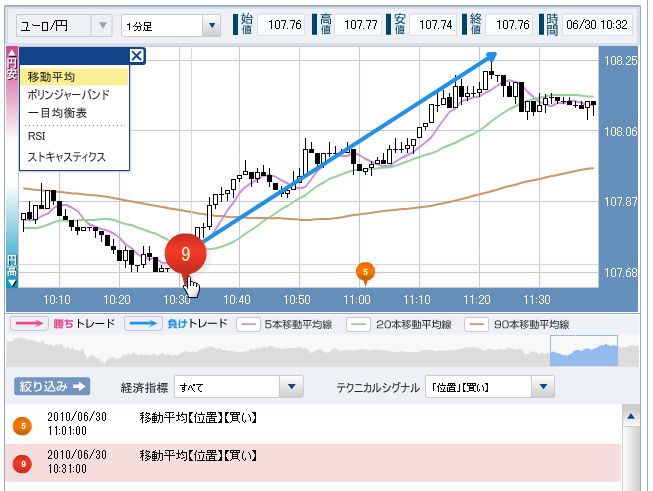Click orange 5 icon in signal list
653x491 pixels.
(22, 426)
